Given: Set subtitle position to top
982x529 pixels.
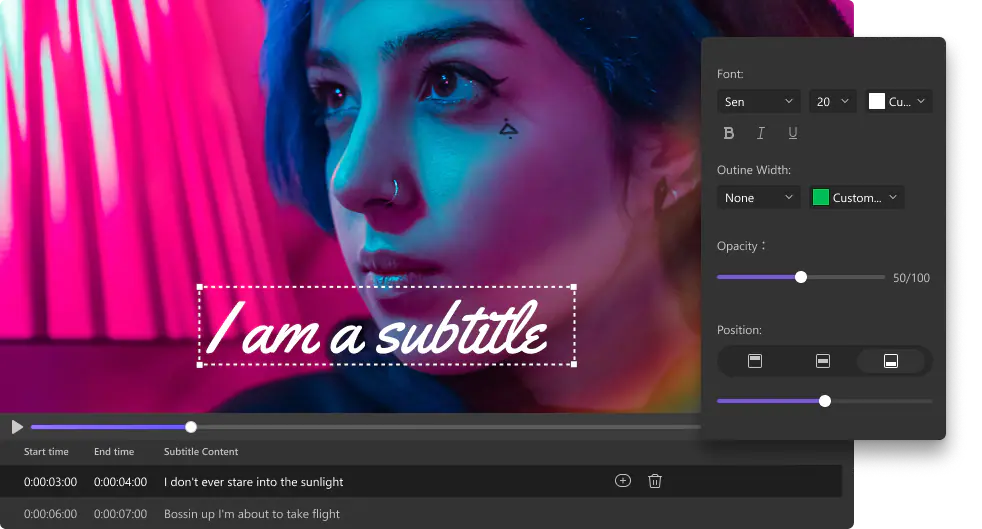Looking at the screenshot, I should pyautogui.click(x=755, y=361).
